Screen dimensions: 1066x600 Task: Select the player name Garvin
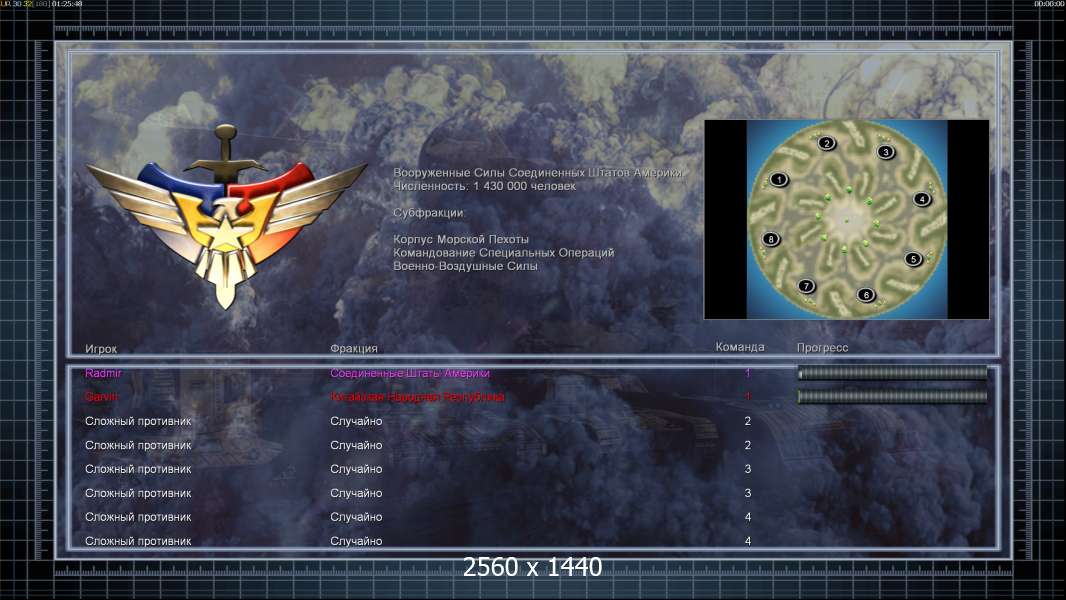tap(101, 397)
